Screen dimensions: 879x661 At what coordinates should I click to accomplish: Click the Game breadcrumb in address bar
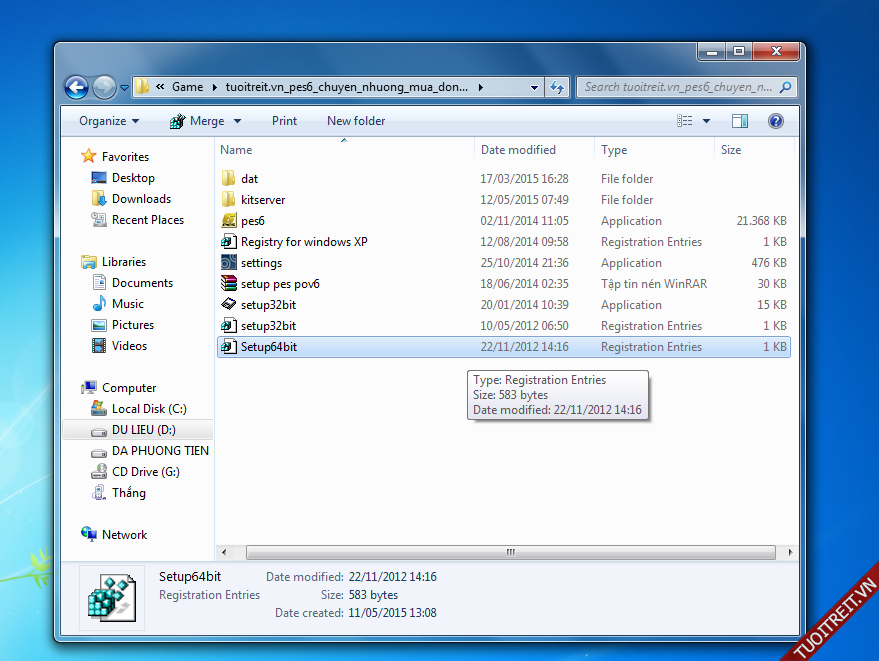click(x=187, y=87)
